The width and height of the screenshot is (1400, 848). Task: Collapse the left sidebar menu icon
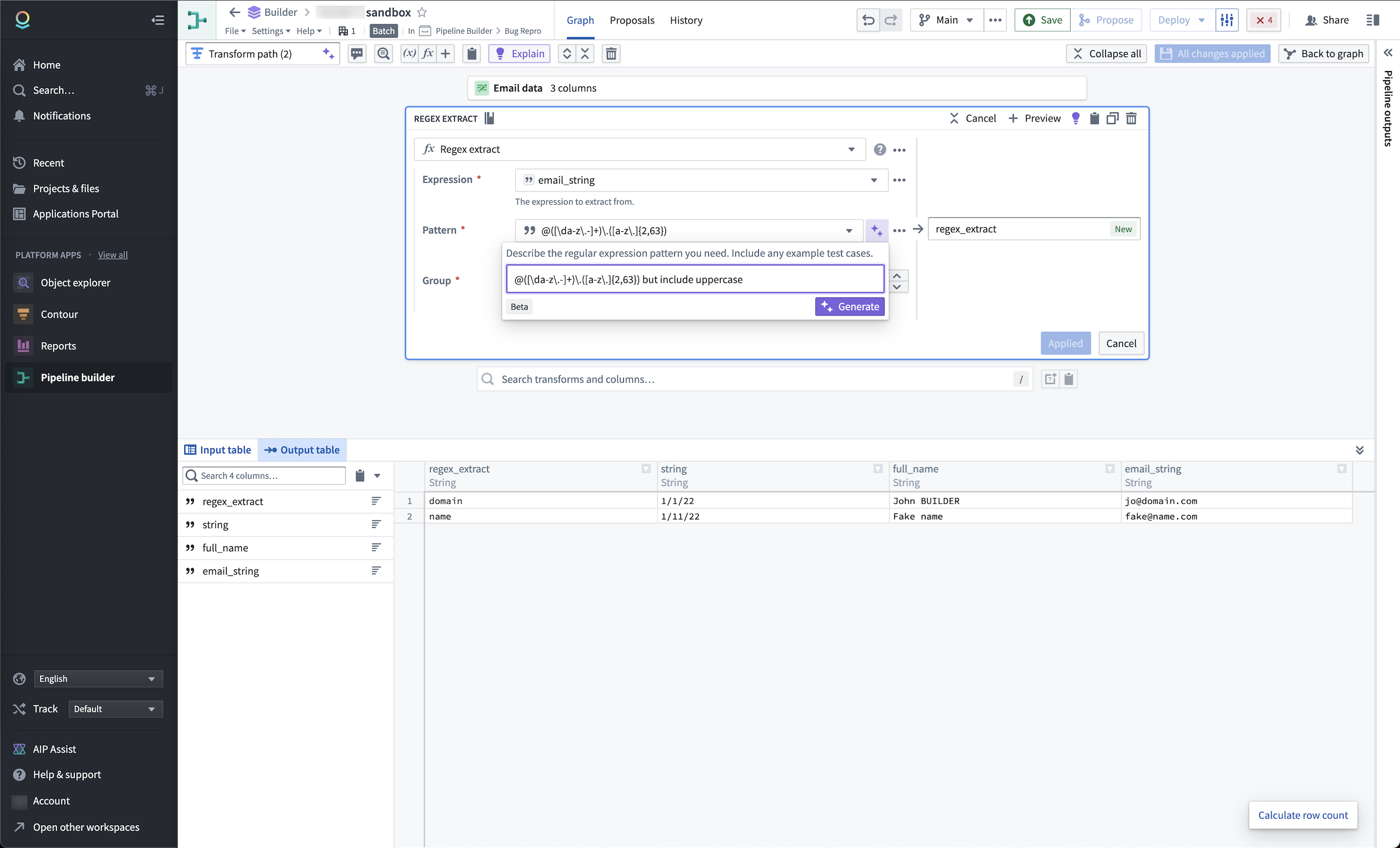point(157,20)
